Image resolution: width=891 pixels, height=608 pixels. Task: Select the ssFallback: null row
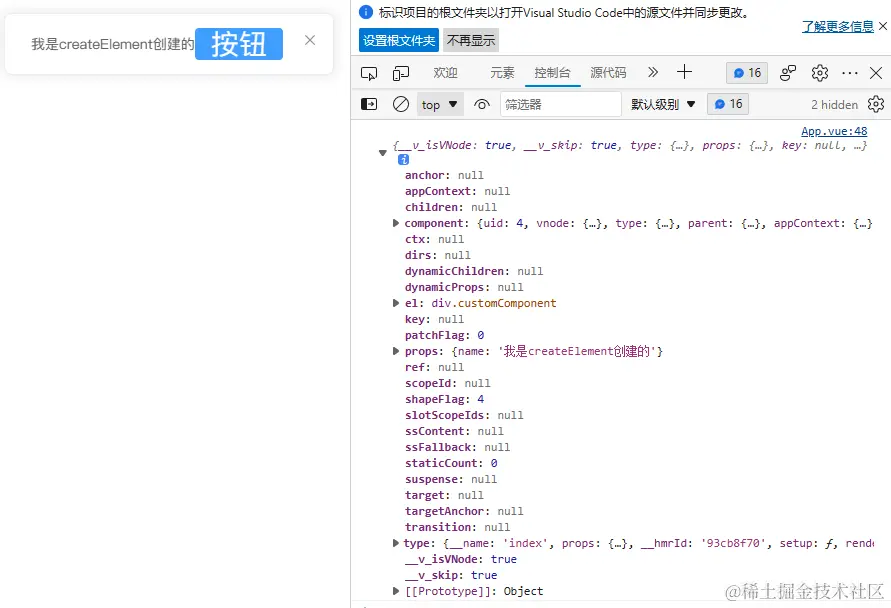click(x=457, y=447)
